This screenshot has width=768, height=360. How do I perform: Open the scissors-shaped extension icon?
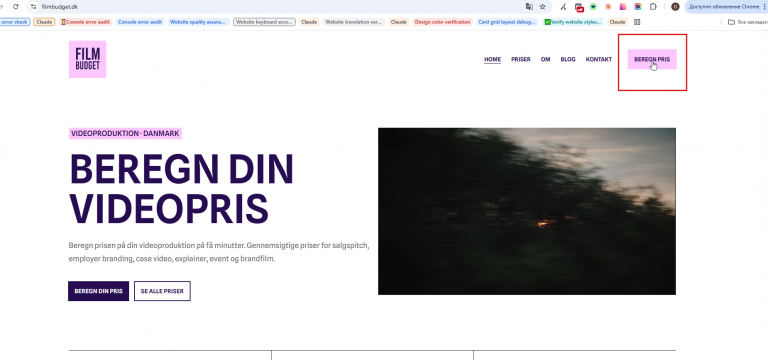[564, 7]
